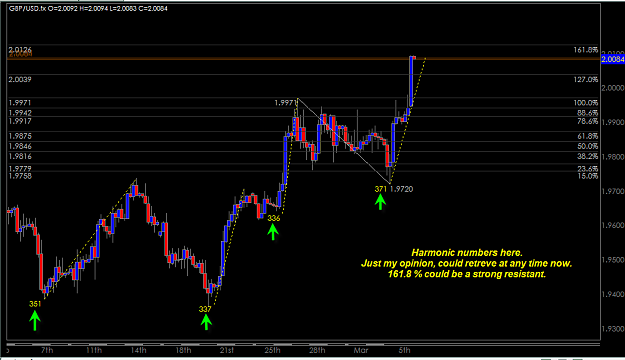
Task: Click the 18th date label
Action: pos(183,350)
